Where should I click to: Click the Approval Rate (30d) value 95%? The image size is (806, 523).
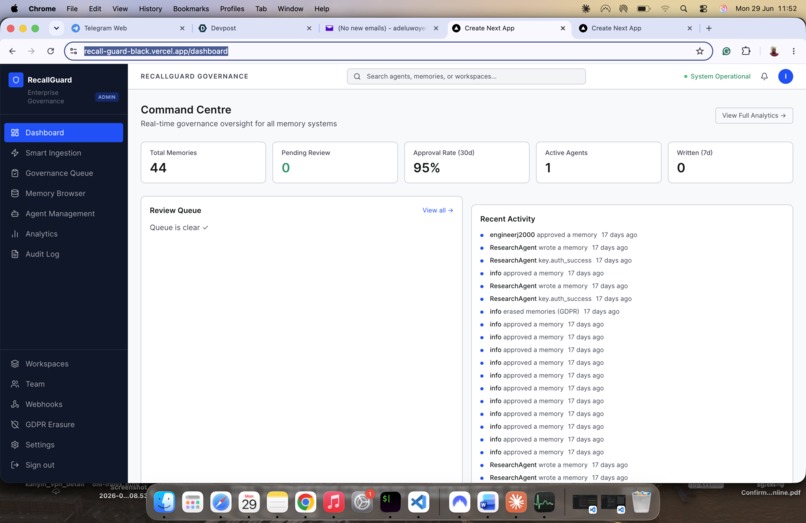[x=427, y=168]
